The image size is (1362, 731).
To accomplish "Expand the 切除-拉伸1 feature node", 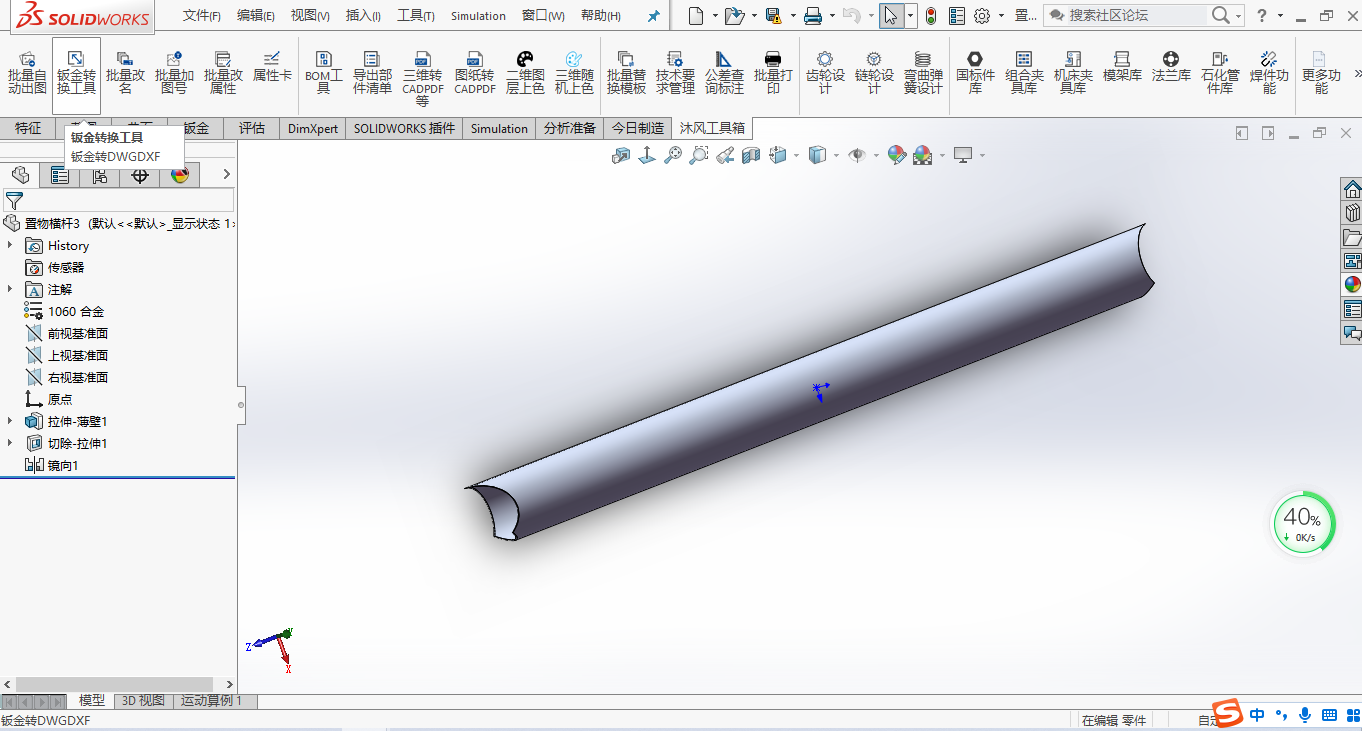I will 10,443.
